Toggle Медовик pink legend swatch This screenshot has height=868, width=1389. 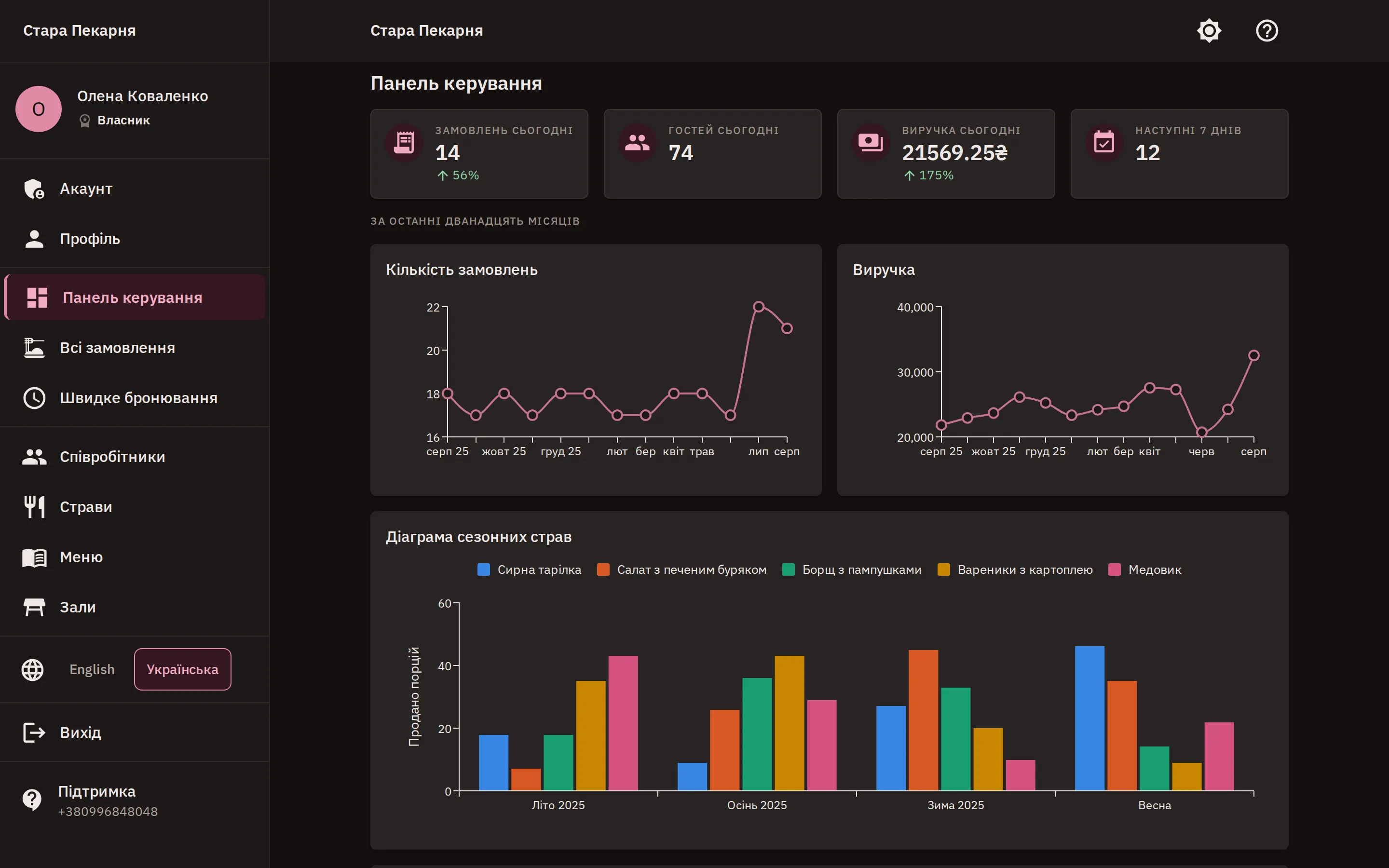coord(1115,570)
